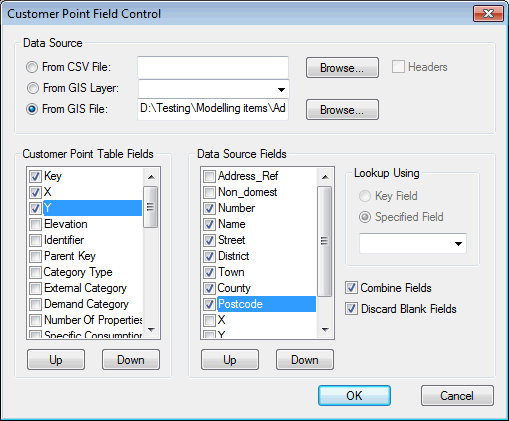Select the From GIS Layer radio option
This screenshot has height=421, width=509.
coord(33,88)
